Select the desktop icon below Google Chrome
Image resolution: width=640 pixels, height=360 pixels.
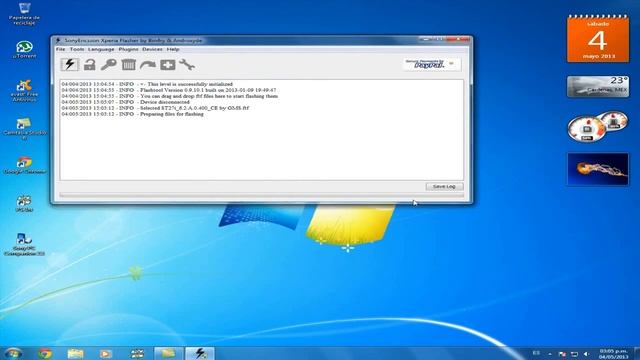click(24, 203)
